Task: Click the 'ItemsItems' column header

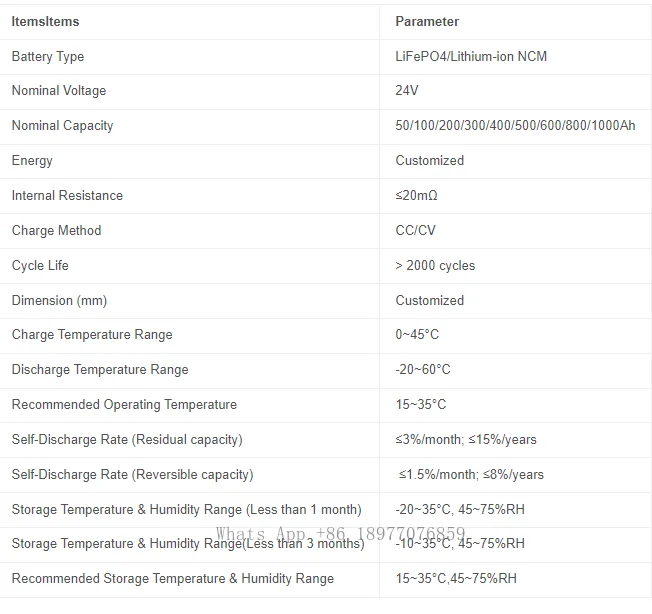Action: tap(45, 21)
